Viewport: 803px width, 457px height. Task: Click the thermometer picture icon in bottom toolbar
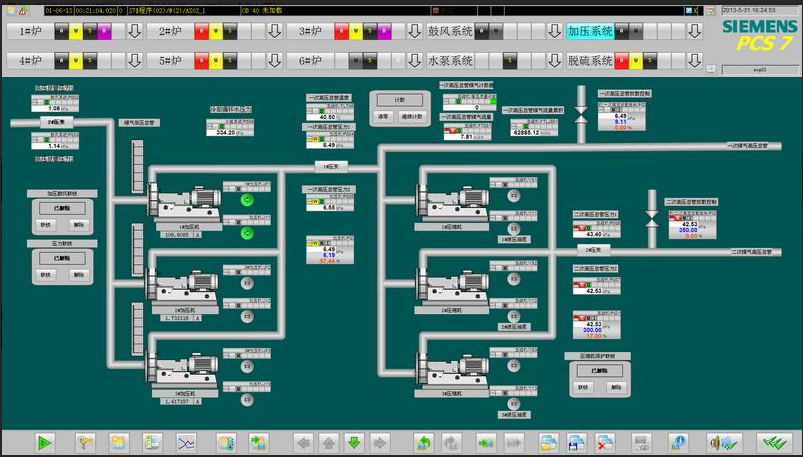(x=226, y=442)
